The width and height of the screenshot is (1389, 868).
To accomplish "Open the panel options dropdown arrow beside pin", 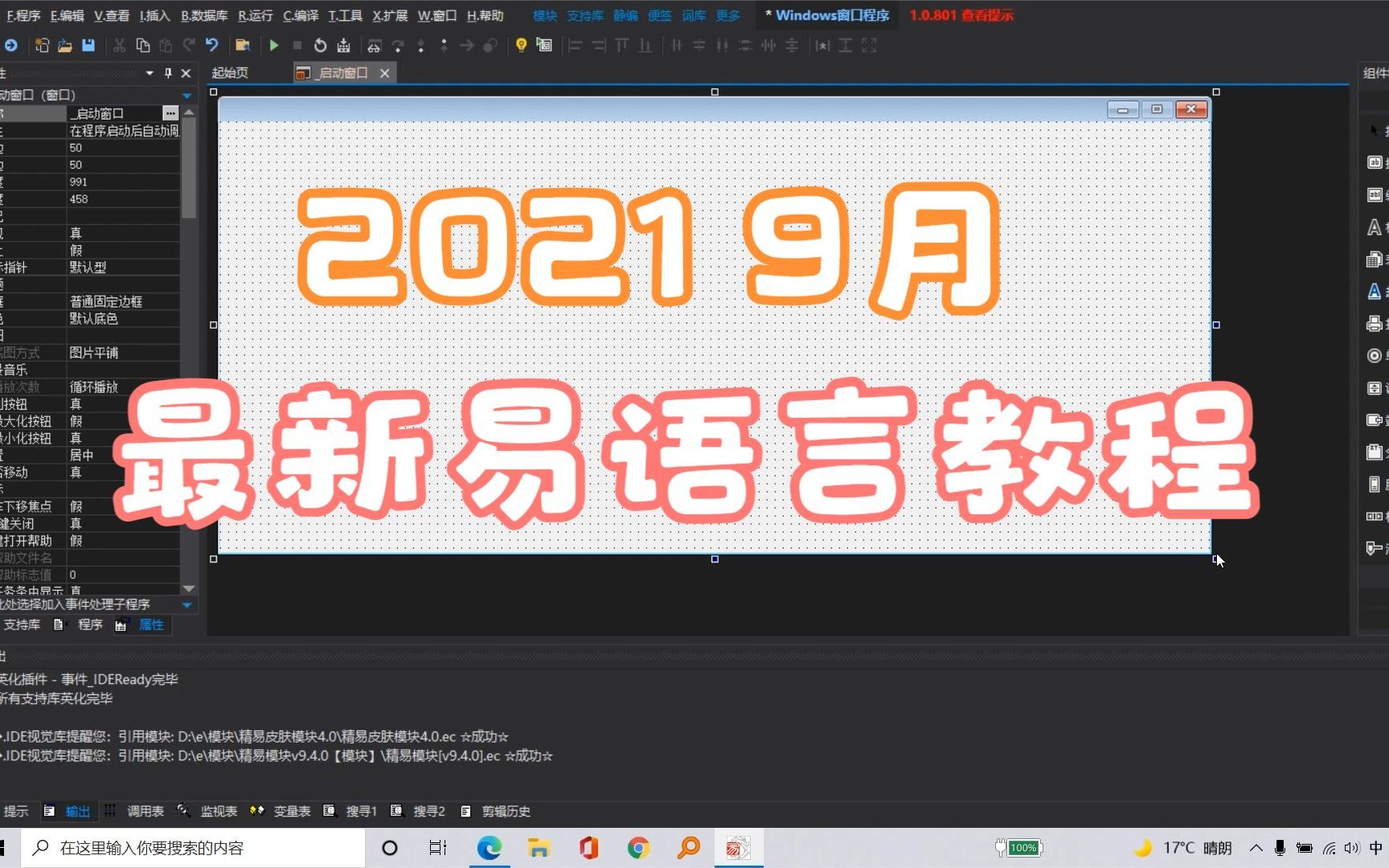I will (150, 73).
